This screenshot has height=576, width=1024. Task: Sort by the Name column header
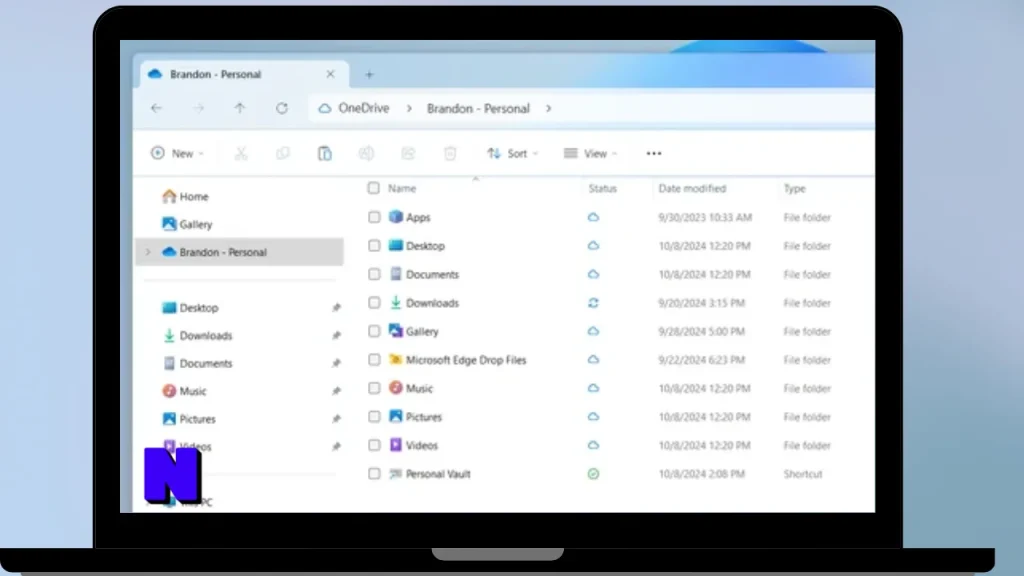(402, 188)
